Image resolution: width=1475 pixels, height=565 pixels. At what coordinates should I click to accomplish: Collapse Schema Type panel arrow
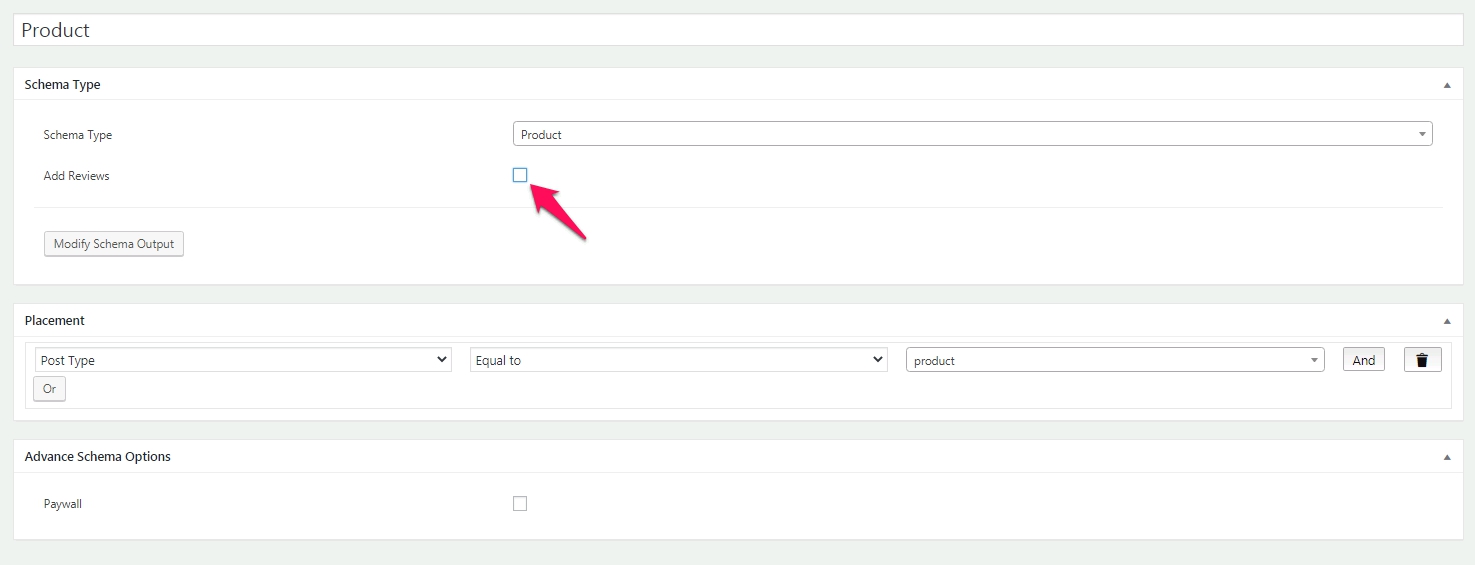pyautogui.click(x=1447, y=85)
